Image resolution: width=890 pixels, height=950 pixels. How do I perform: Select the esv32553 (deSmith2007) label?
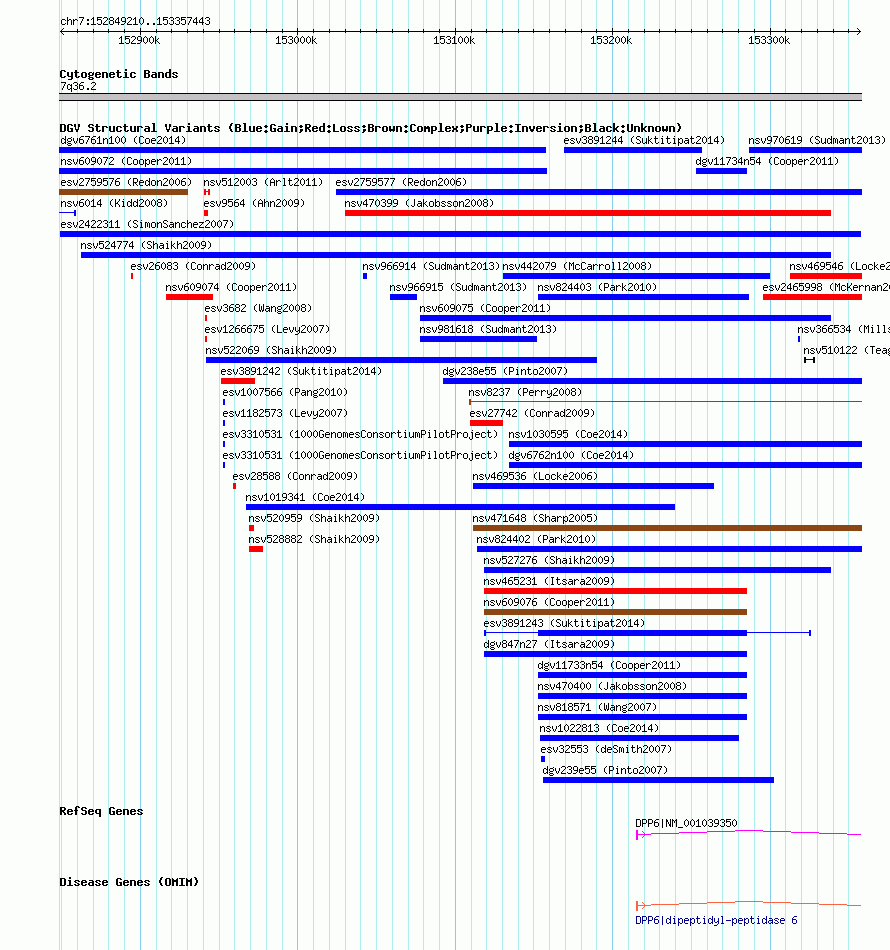click(606, 749)
